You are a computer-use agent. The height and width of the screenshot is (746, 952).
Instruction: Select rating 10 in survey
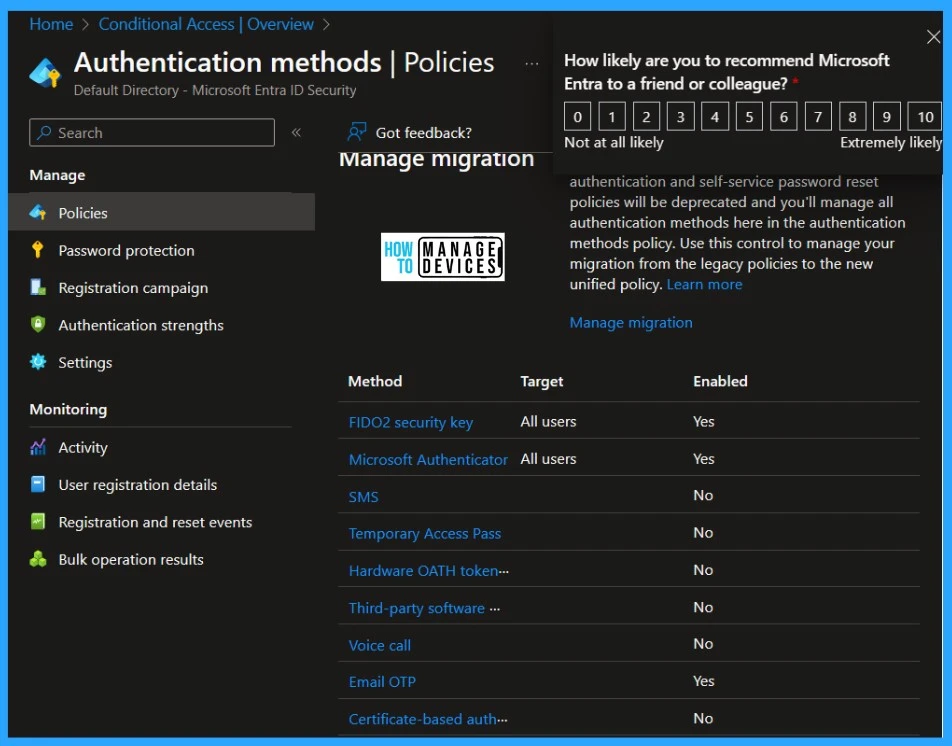924,117
